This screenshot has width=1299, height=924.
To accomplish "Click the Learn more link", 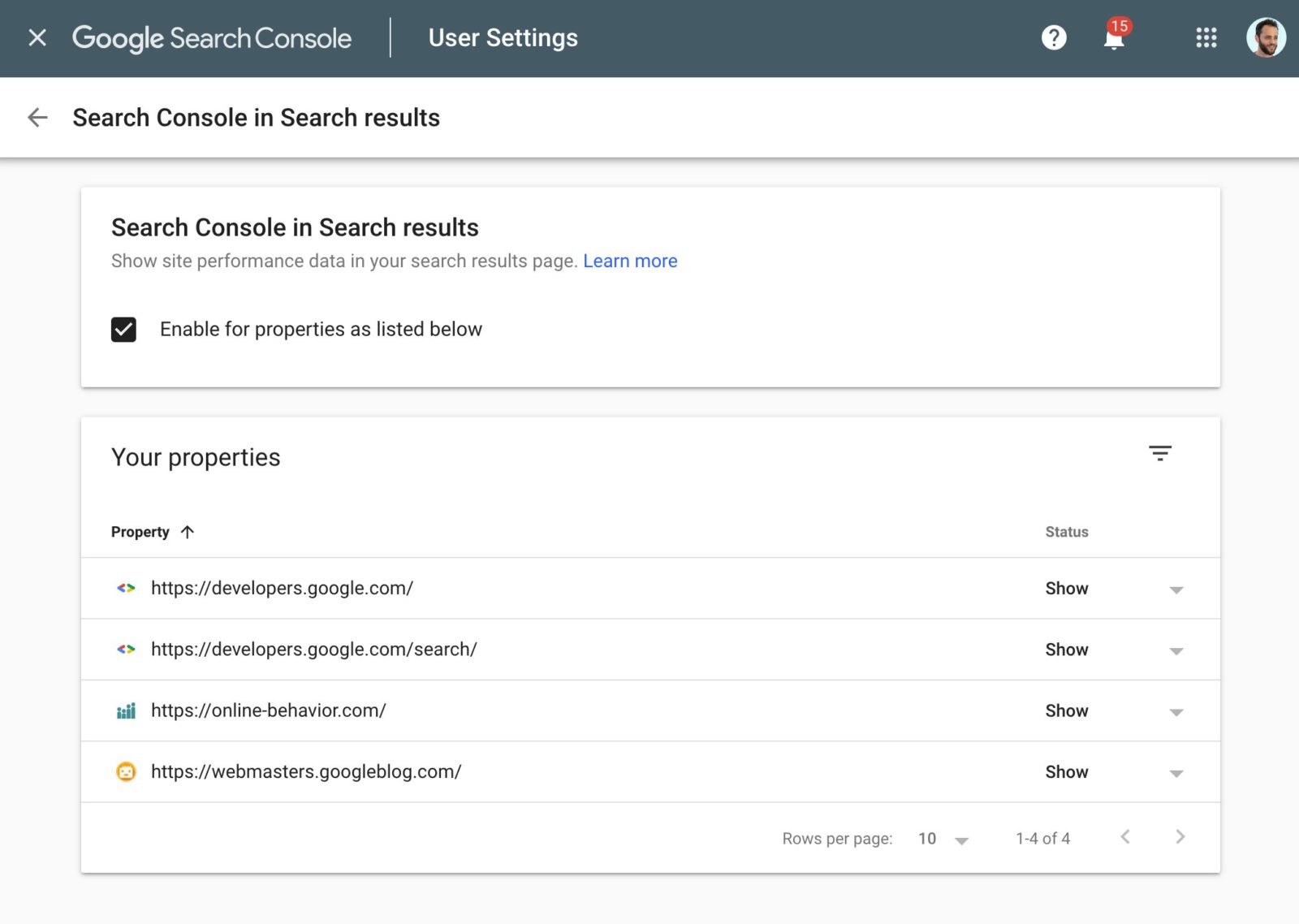I will click(630, 261).
